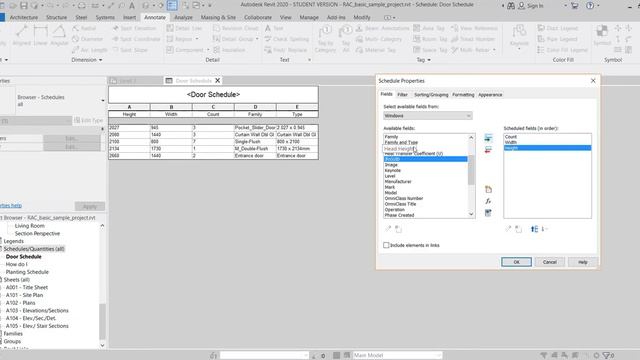Click the Autodesk App Store cart icon
Screen dimensions: 640x360
tap(575, 6)
